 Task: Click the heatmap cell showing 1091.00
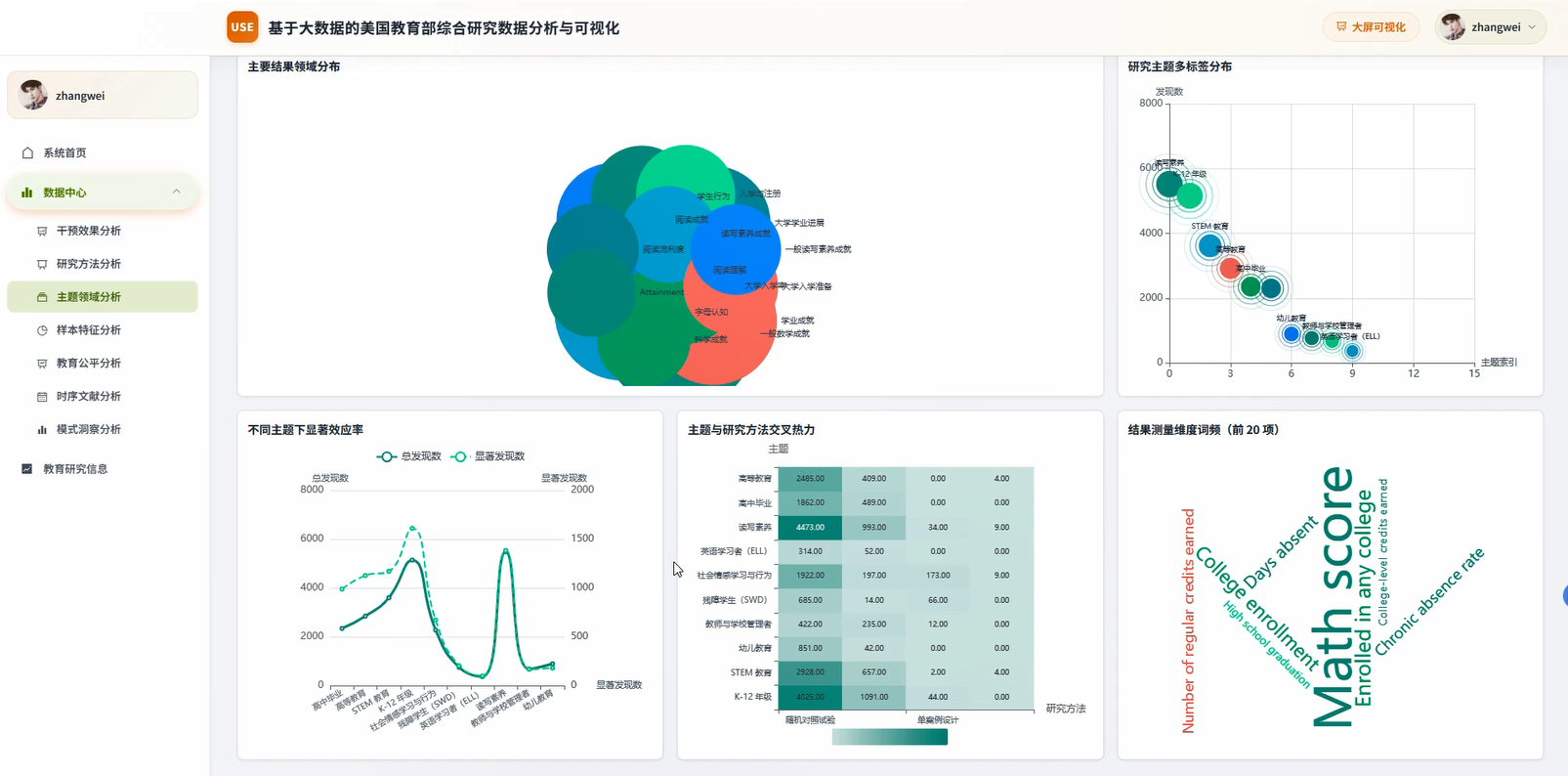coord(874,697)
